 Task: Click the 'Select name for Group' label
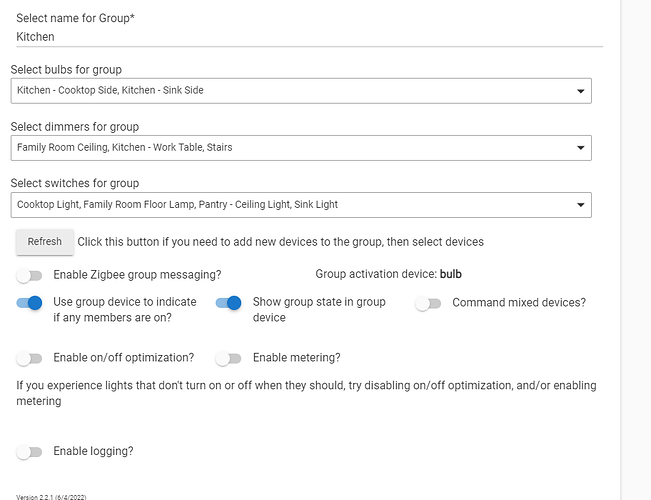(76, 18)
